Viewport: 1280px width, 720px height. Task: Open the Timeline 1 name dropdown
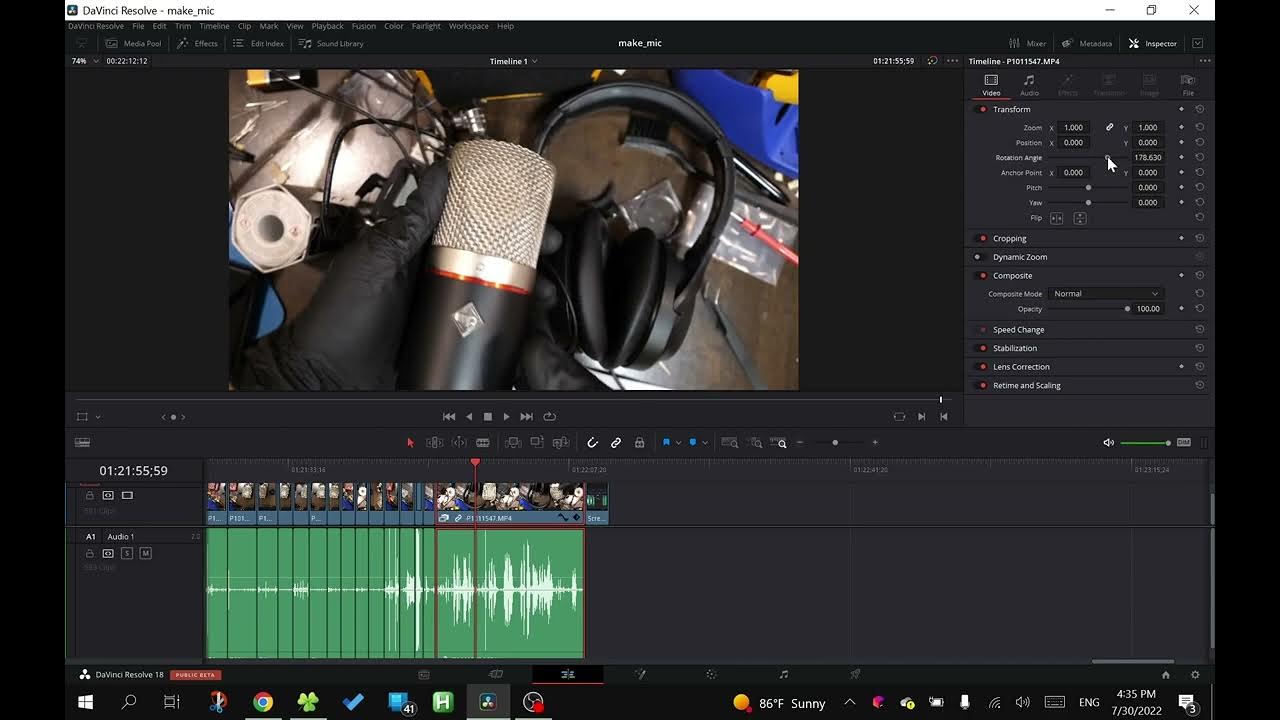tap(514, 61)
